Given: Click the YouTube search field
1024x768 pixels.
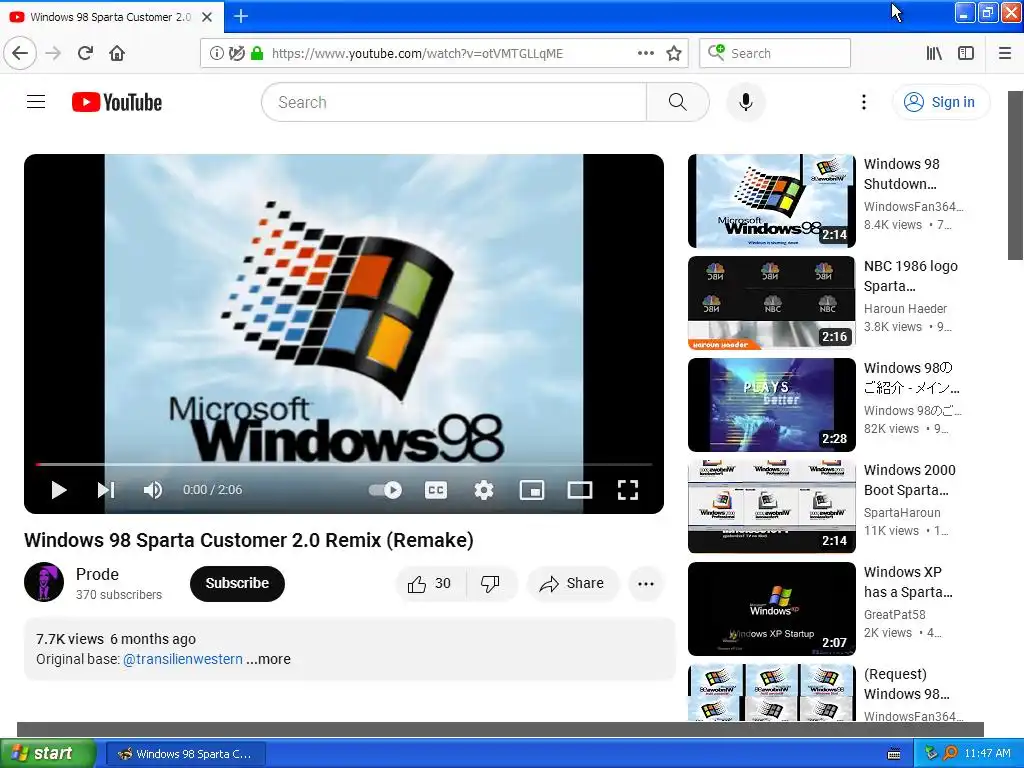Looking at the screenshot, I should point(454,102).
